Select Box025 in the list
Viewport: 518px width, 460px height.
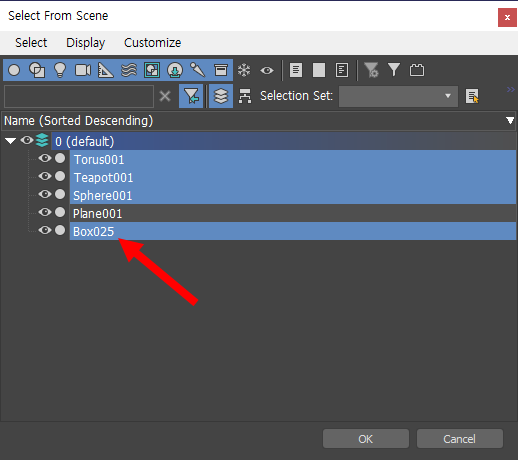click(x=293, y=231)
